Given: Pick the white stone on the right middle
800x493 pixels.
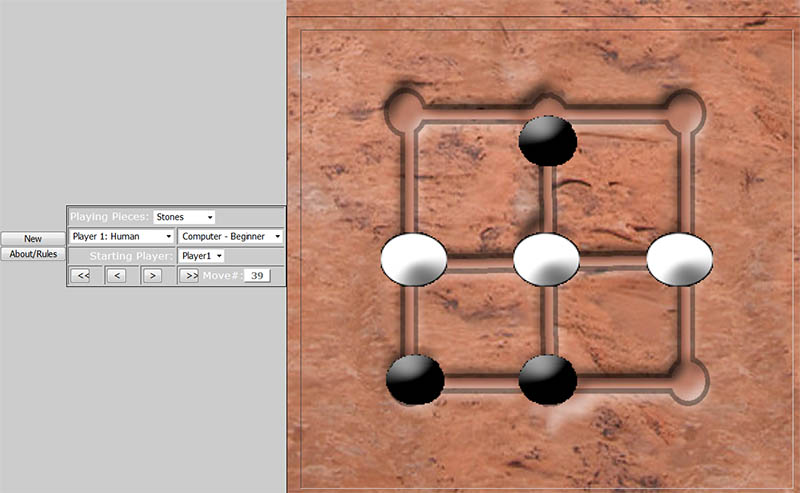Looking at the screenshot, I should (679, 260).
